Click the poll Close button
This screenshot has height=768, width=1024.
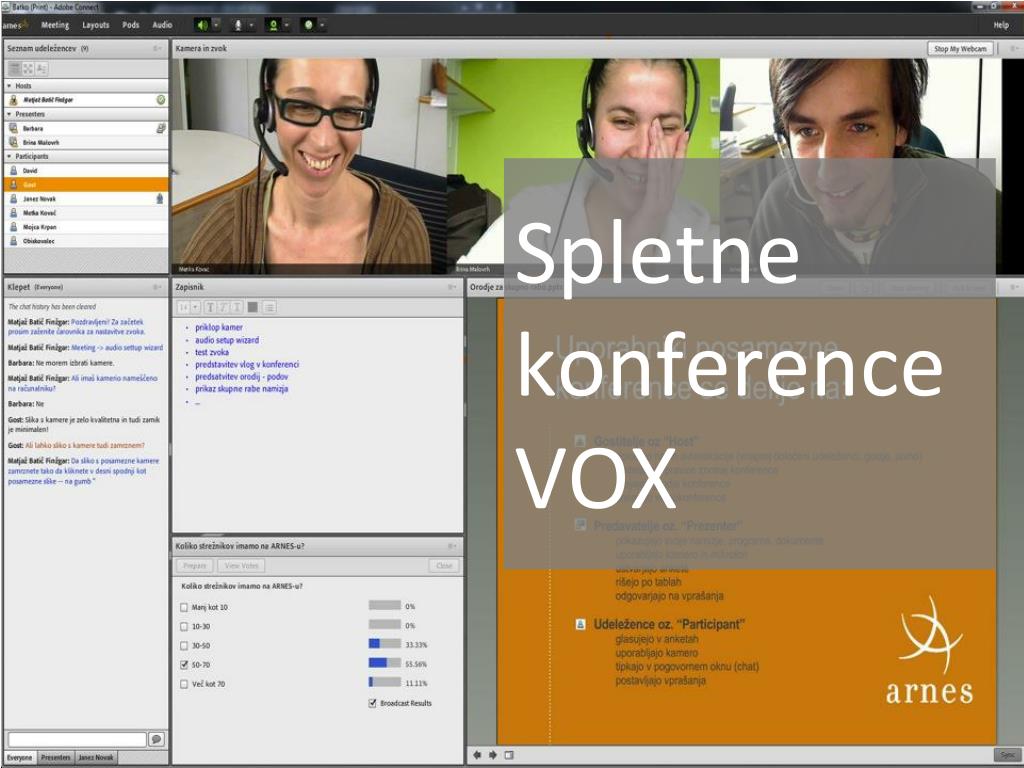click(444, 566)
